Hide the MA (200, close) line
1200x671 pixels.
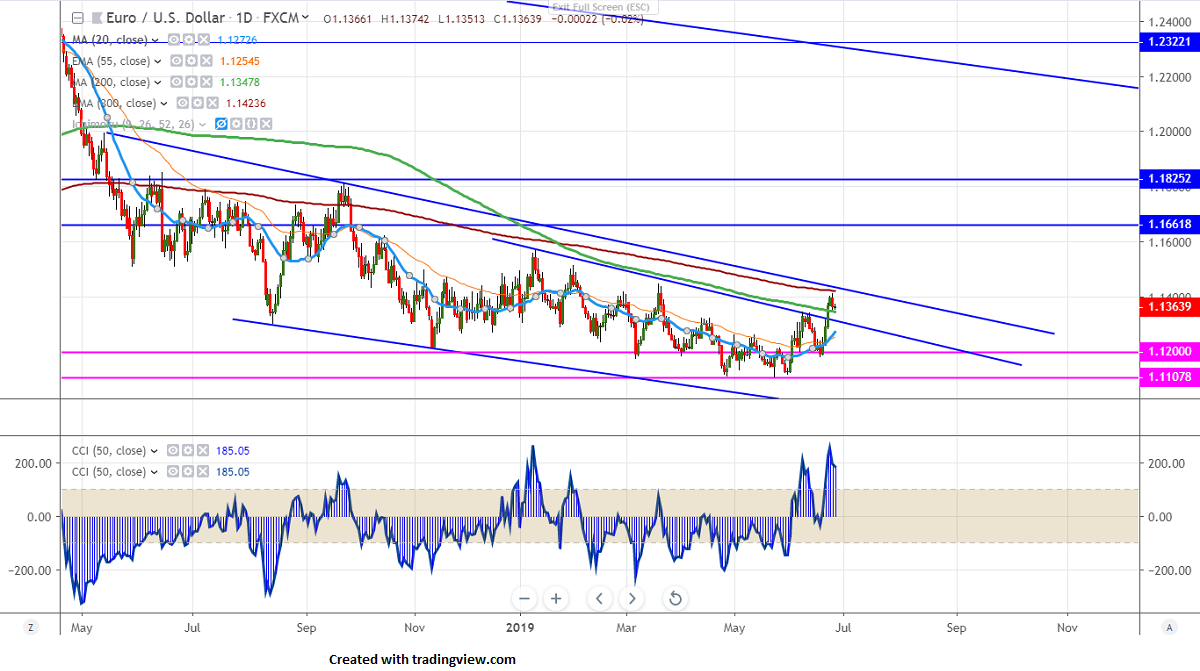coord(176,82)
